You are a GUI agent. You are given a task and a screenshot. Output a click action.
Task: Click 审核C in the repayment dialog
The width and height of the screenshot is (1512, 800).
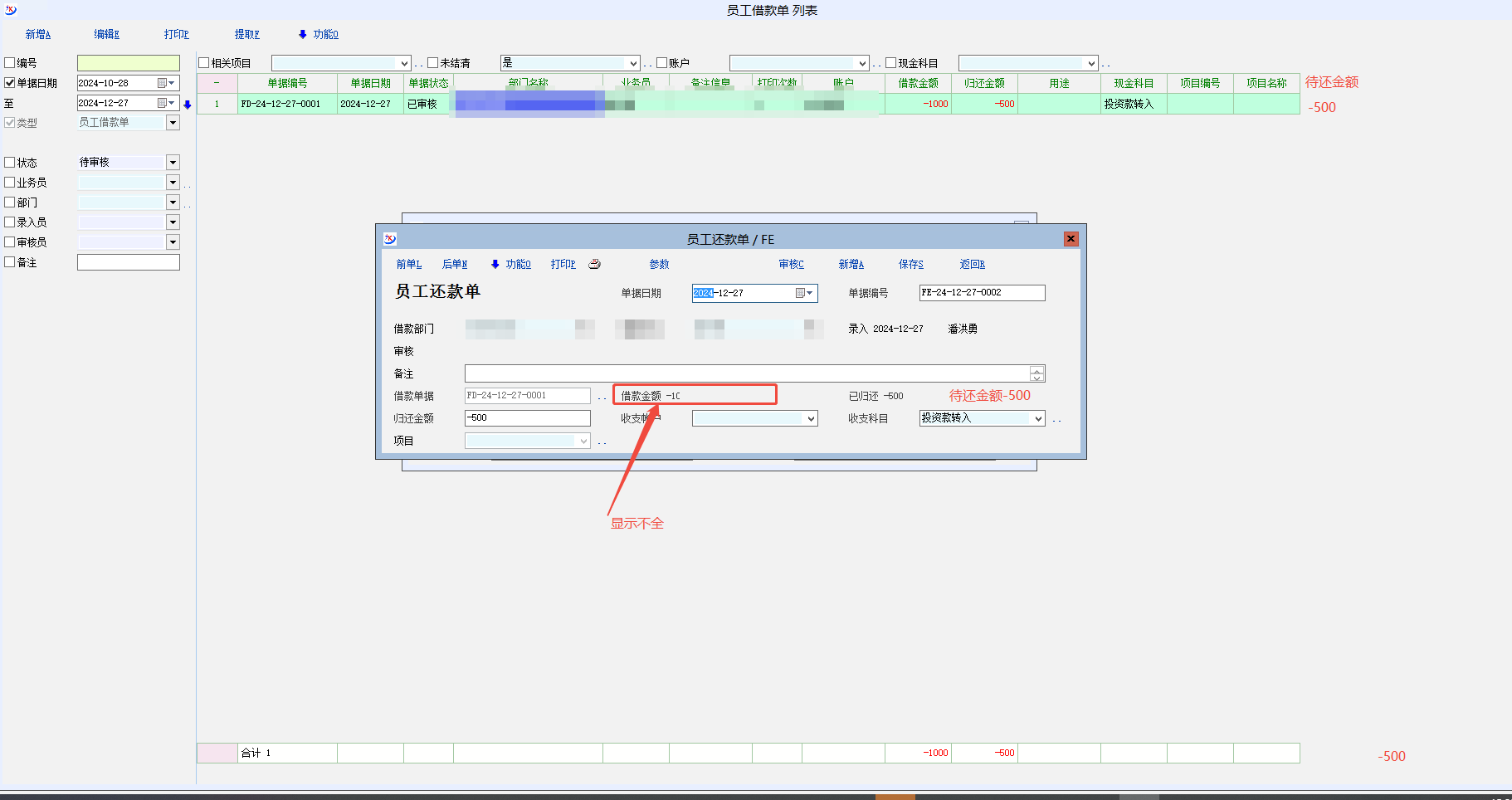[791, 265]
